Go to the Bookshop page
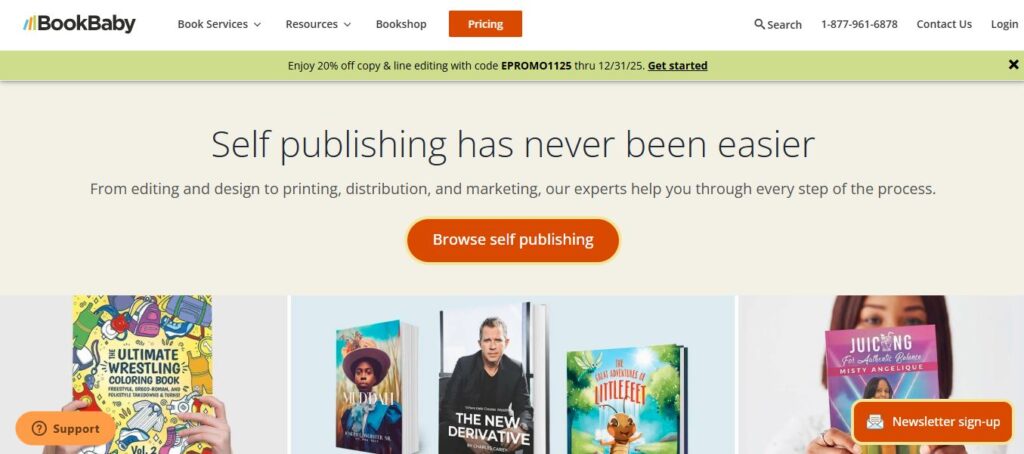1024x454 pixels. [401, 24]
